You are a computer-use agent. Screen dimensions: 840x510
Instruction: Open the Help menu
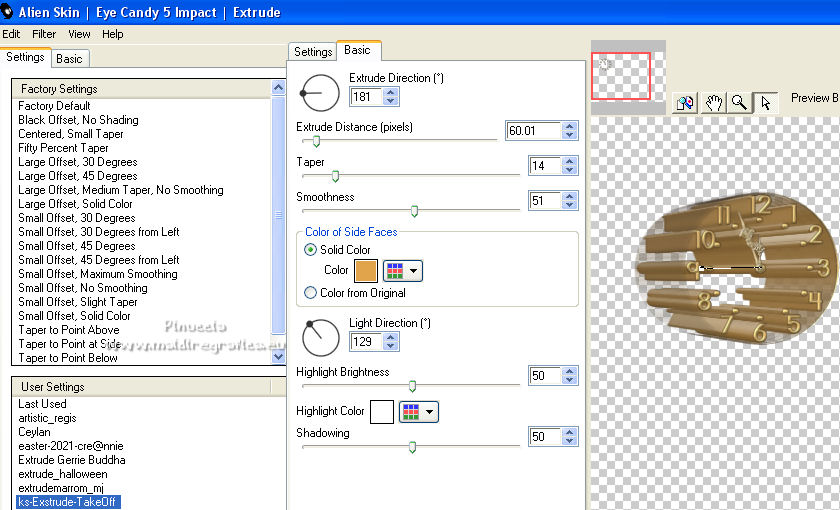click(x=112, y=34)
